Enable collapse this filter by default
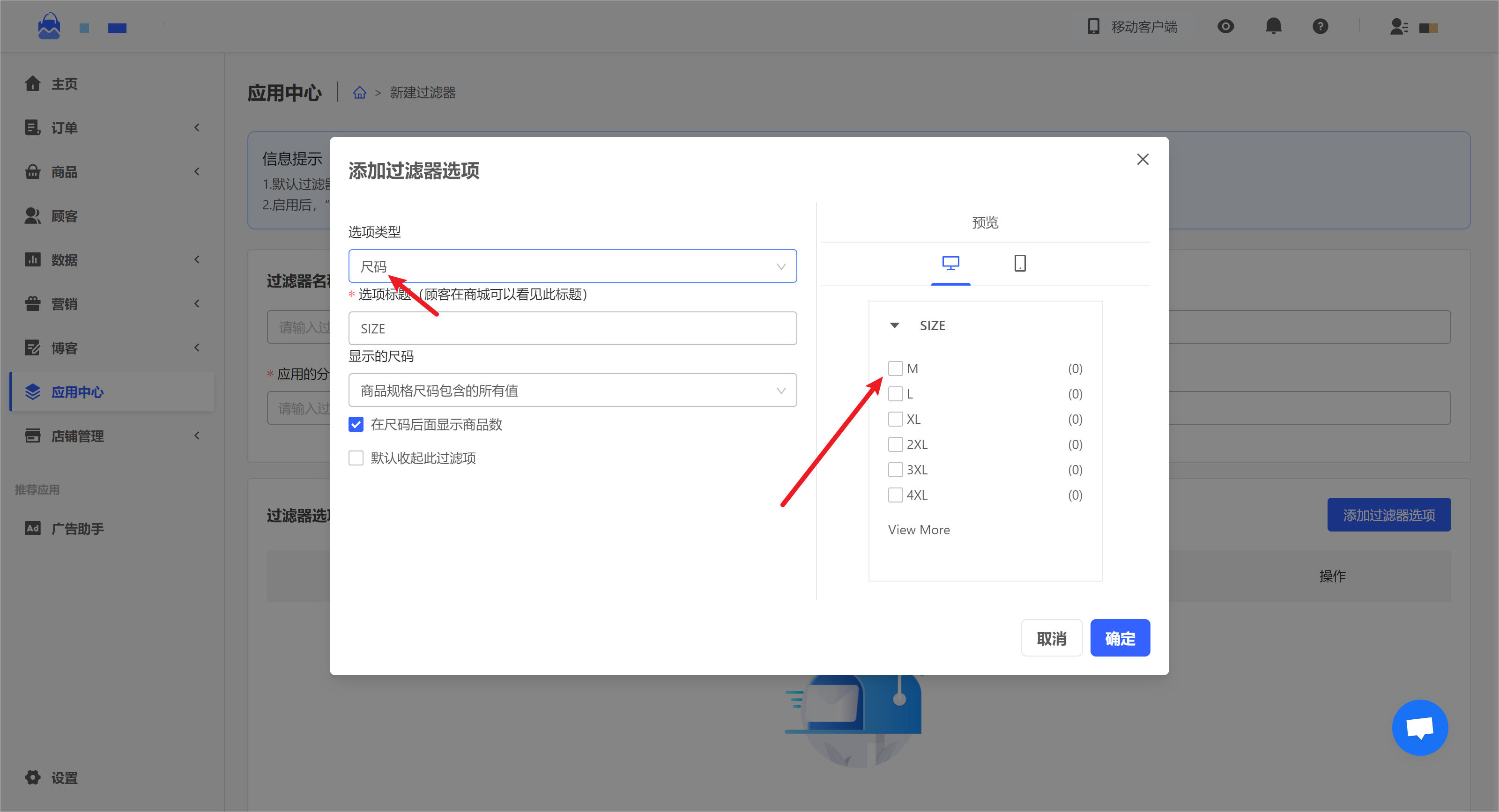The width and height of the screenshot is (1499, 812). click(x=356, y=458)
